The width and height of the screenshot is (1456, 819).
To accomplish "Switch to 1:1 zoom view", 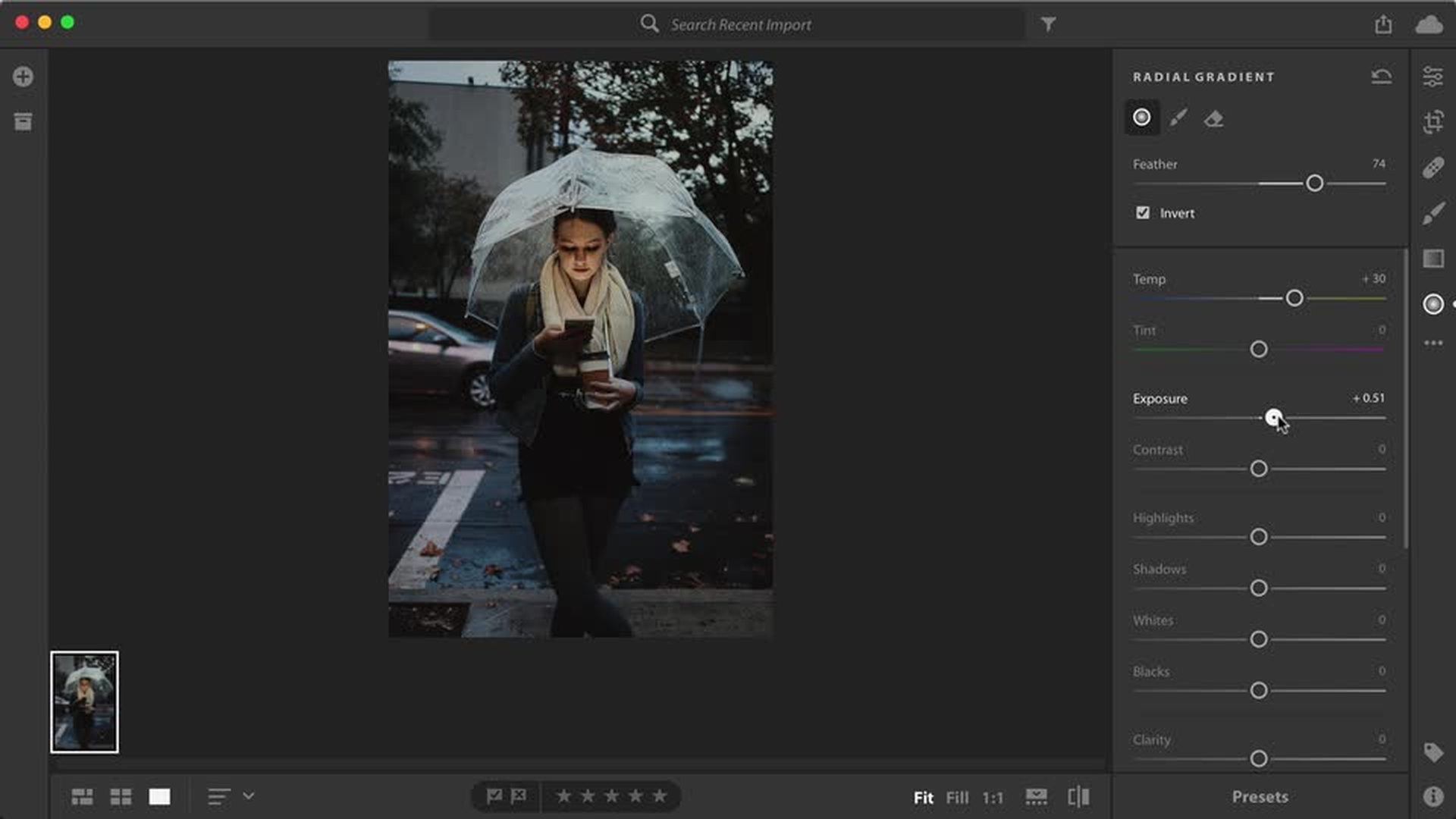I will tap(993, 798).
